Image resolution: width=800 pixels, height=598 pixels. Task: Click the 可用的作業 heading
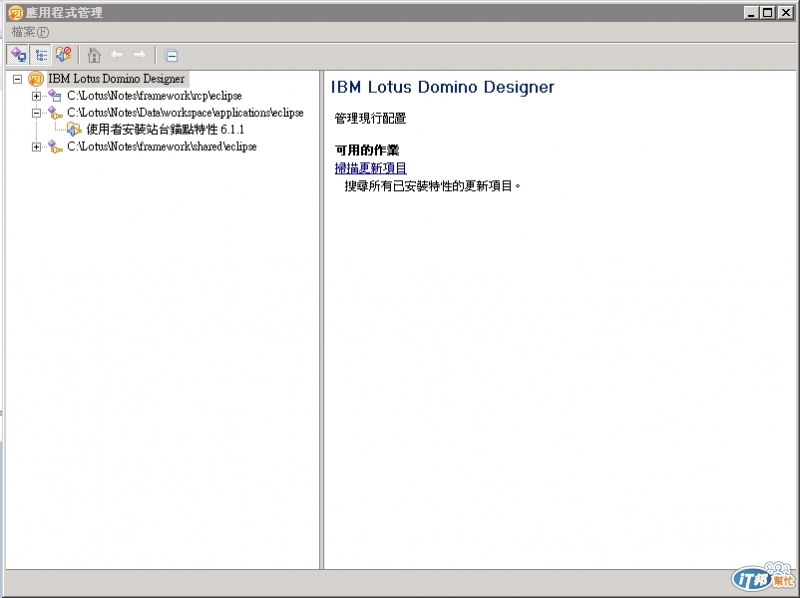367,150
